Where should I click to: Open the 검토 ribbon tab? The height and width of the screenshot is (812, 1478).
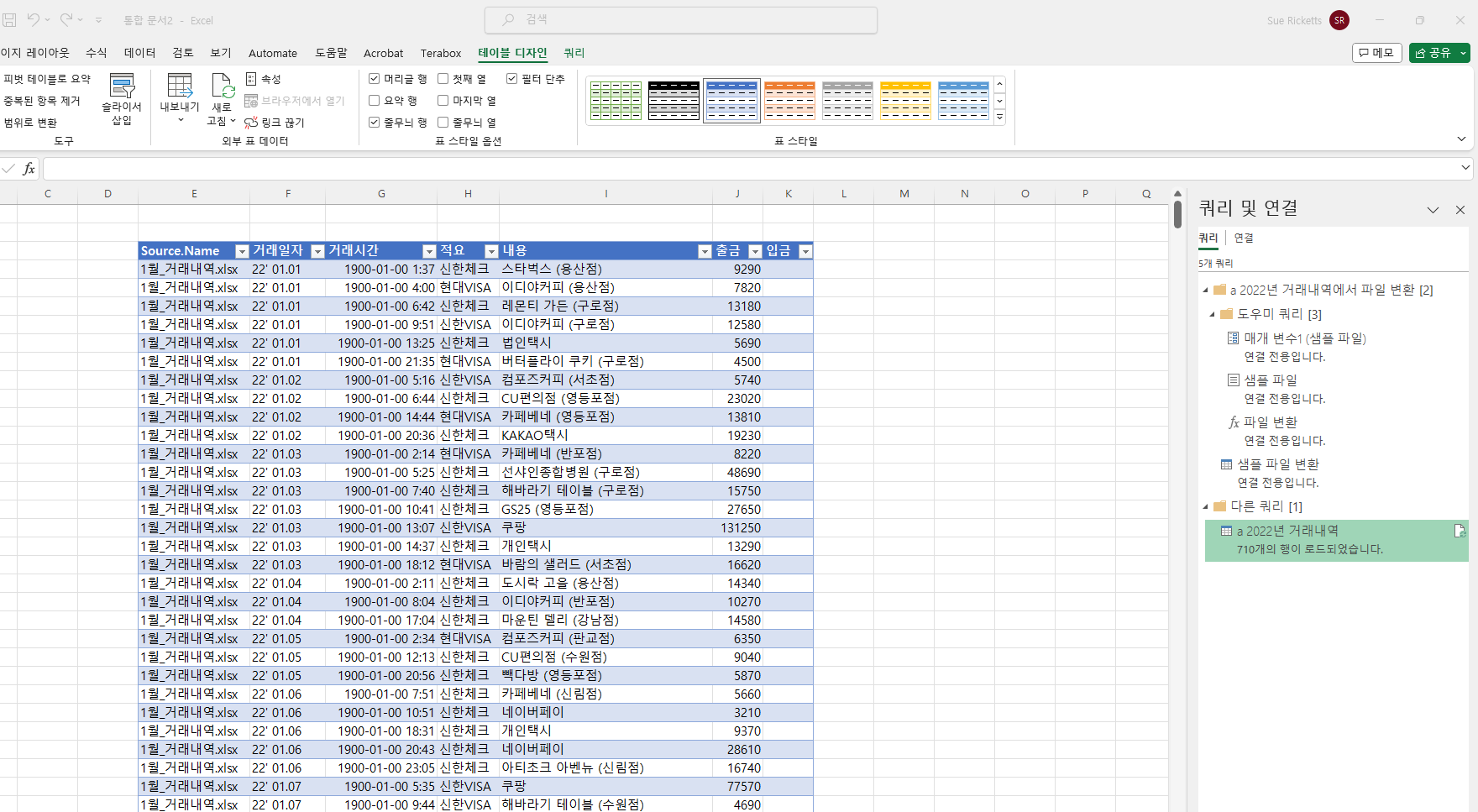[183, 53]
